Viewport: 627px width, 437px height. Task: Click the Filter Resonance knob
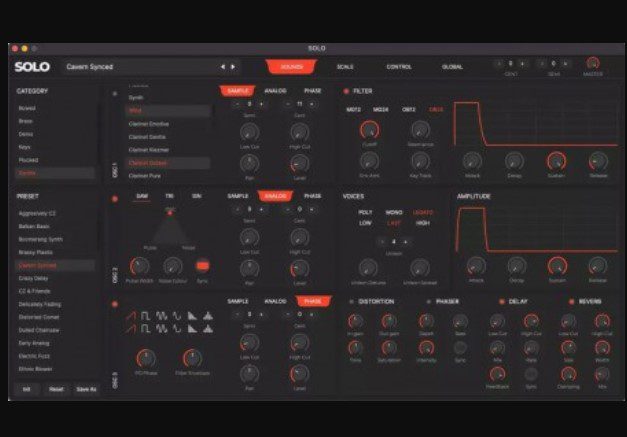(420, 130)
